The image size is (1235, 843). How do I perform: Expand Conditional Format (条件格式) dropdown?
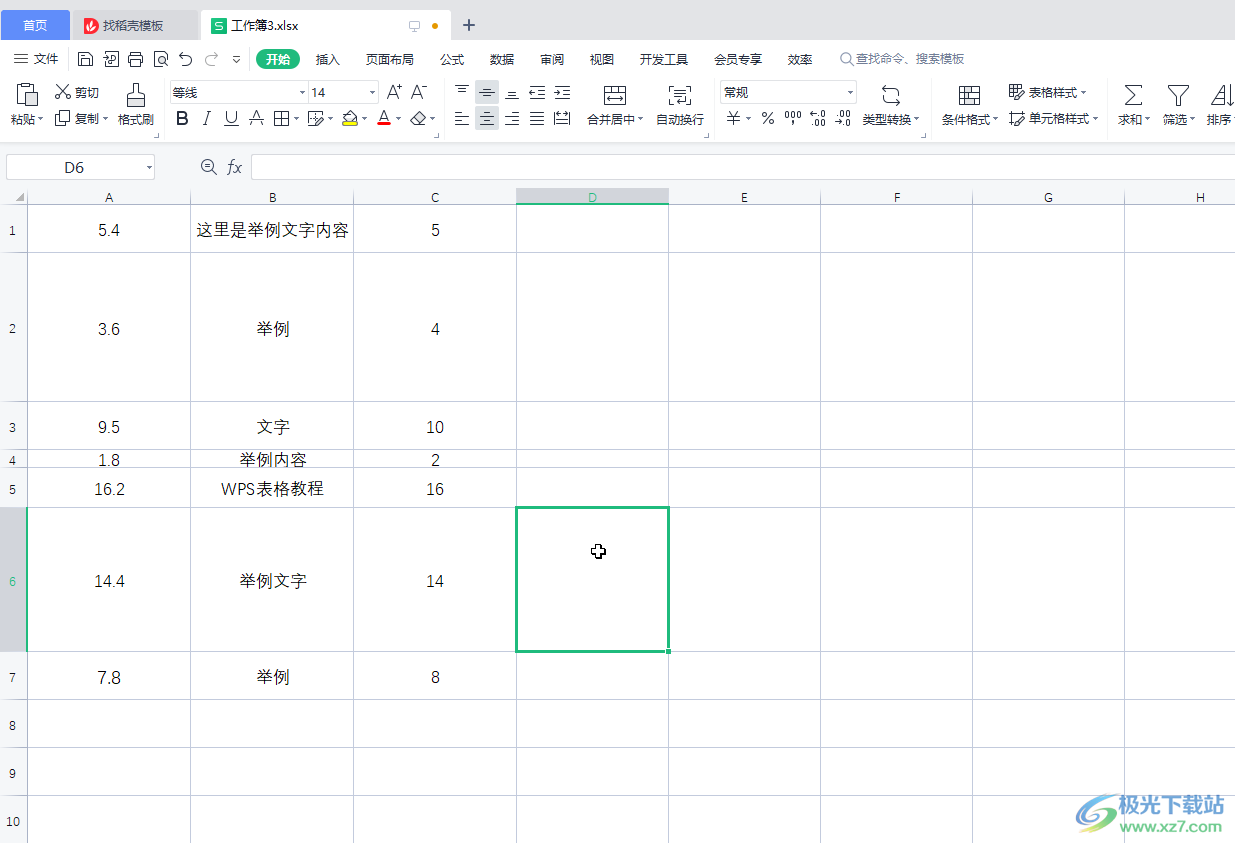(x=996, y=120)
